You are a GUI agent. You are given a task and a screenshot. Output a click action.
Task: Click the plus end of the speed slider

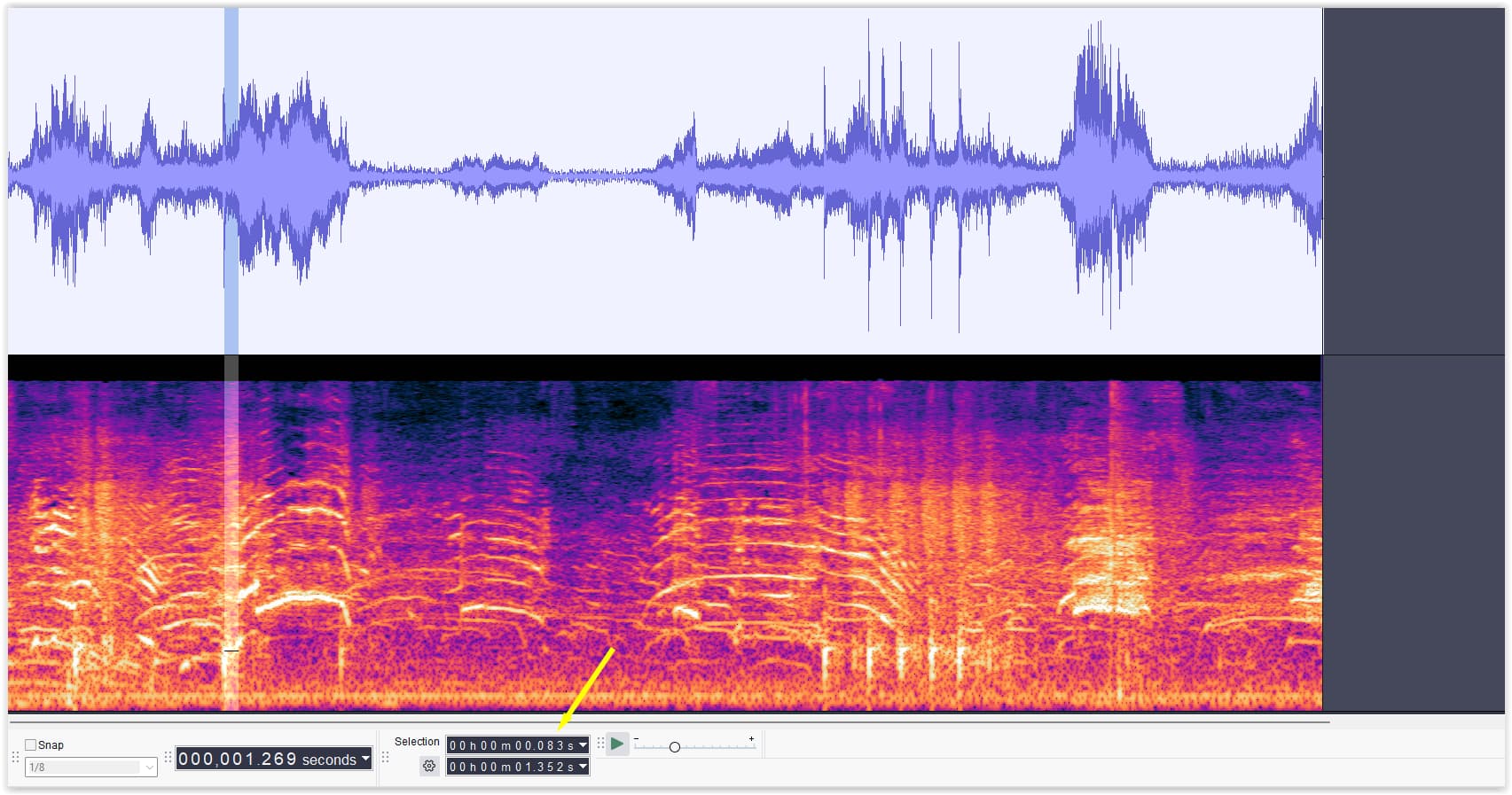[751, 739]
